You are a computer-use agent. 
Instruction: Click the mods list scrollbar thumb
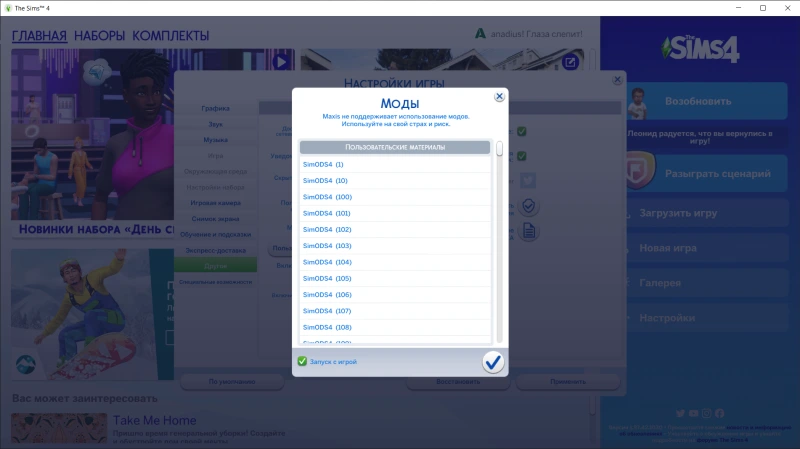tap(499, 148)
